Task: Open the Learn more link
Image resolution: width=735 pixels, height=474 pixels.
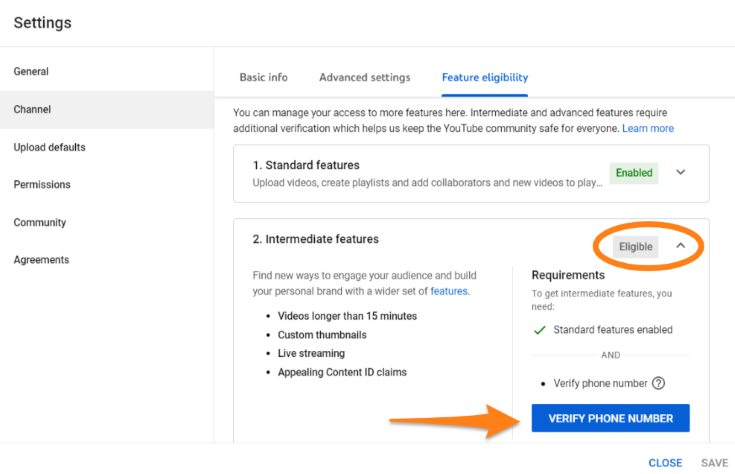Action: pos(648,129)
